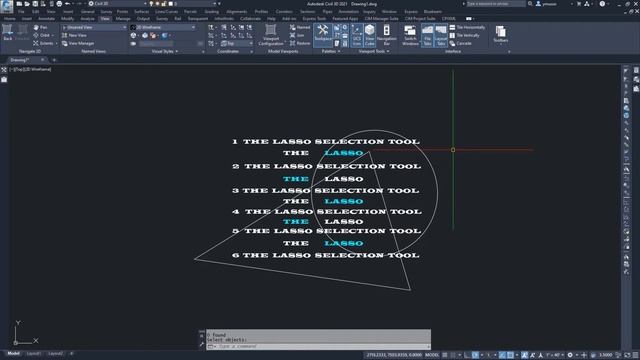Expand the Palettes panel

tap(331, 51)
